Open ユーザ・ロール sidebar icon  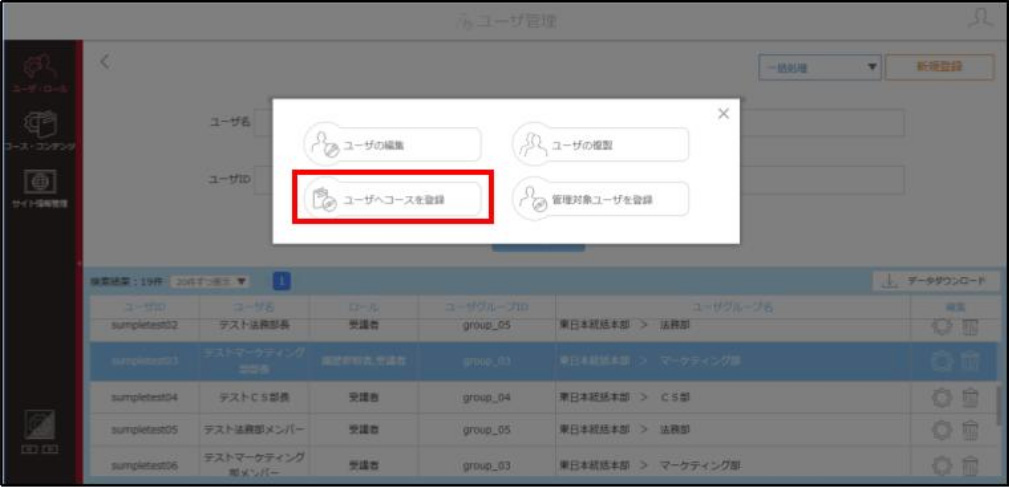pos(39,74)
